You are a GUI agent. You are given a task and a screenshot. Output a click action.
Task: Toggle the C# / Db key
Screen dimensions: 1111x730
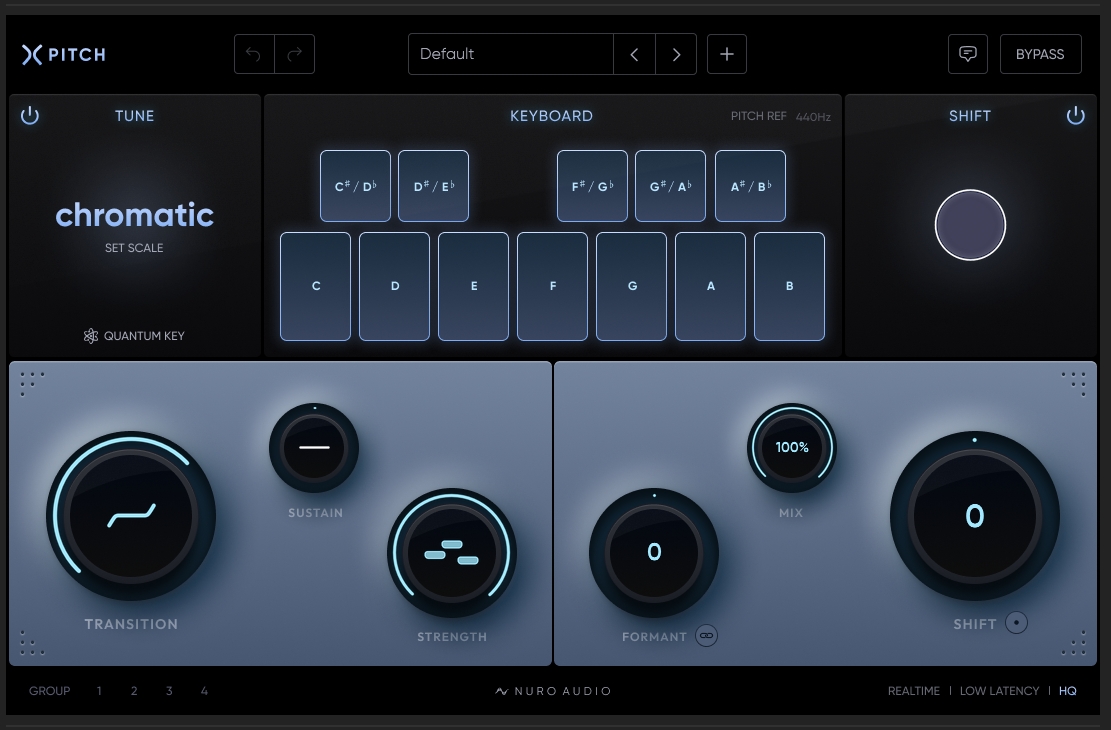pyautogui.click(x=355, y=186)
